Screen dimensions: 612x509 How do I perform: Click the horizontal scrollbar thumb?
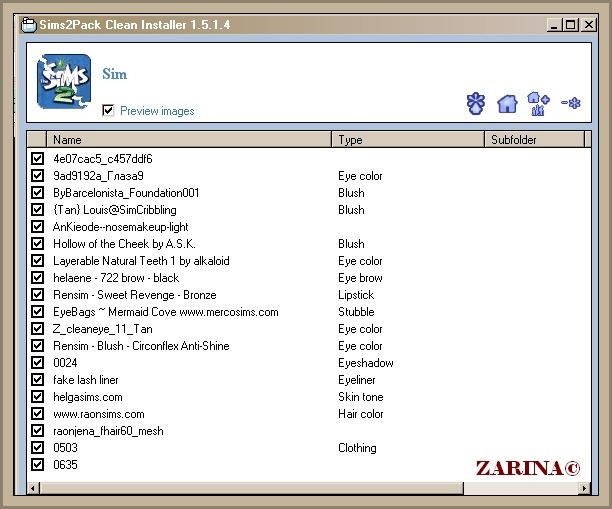click(x=251, y=488)
